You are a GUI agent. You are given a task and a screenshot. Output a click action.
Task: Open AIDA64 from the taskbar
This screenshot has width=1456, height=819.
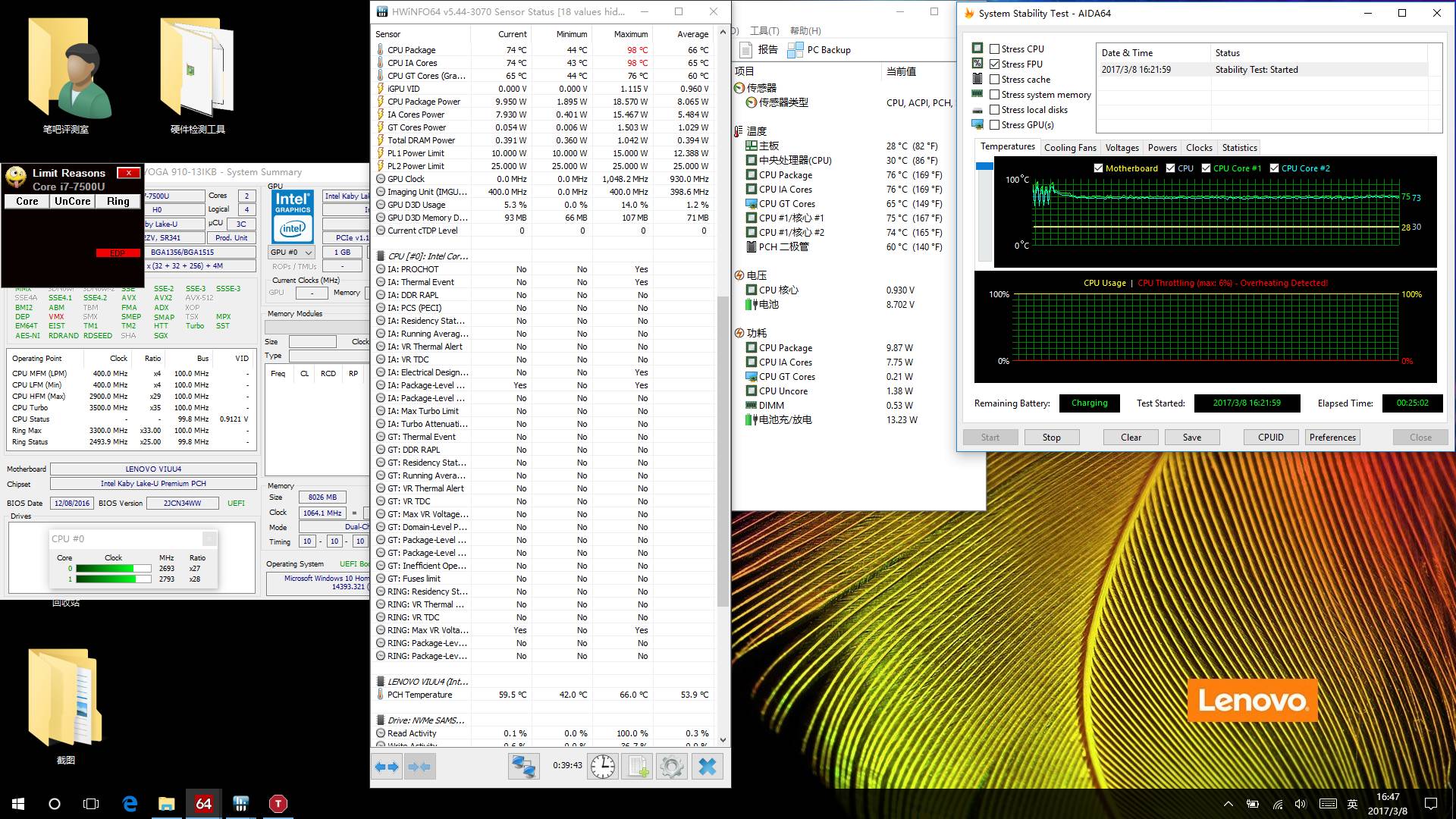pyautogui.click(x=203, y=804)
